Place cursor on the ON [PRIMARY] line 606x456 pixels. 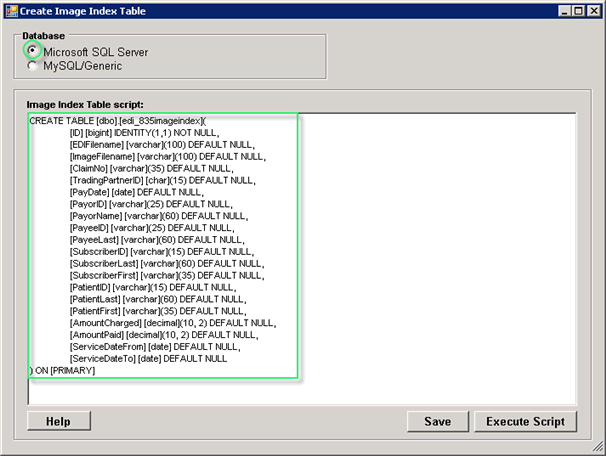coord(64,370)
